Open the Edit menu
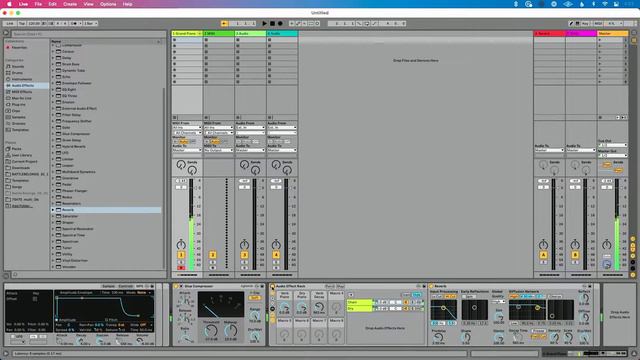640x360 pixels. [52, 4]
